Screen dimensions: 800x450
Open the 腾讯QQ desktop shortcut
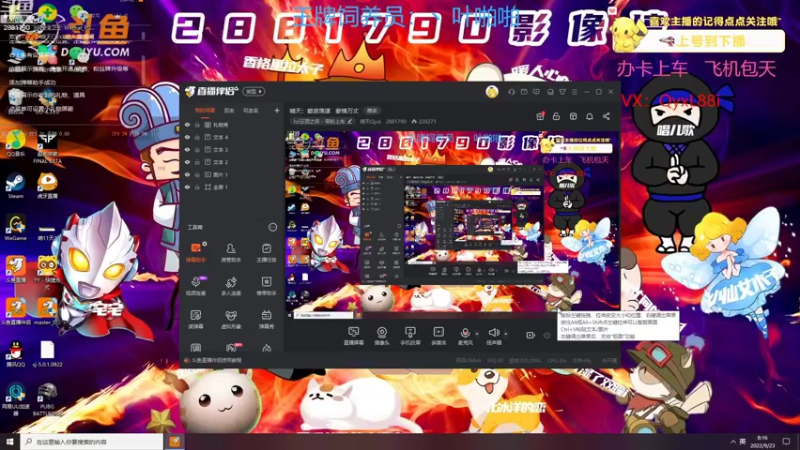coord(15,353)
